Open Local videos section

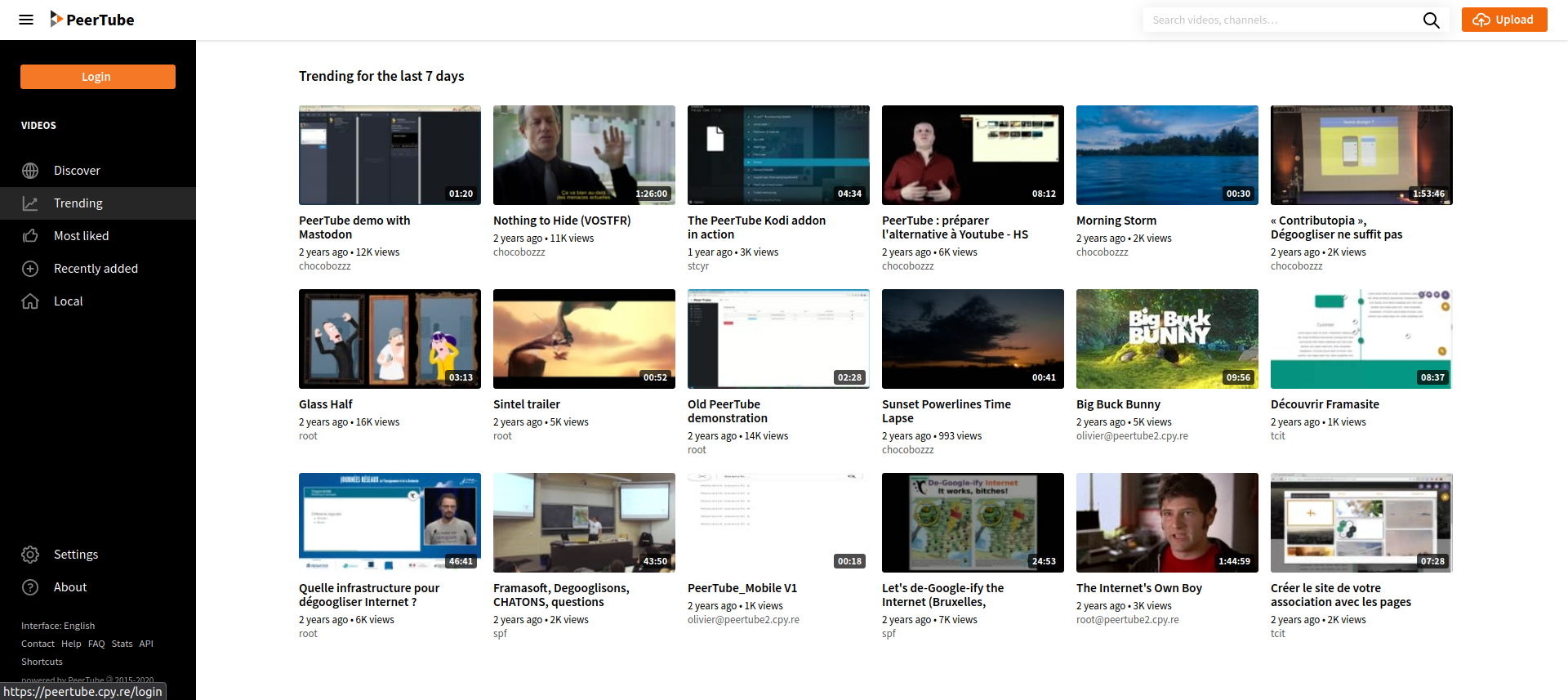coord(98,301)
